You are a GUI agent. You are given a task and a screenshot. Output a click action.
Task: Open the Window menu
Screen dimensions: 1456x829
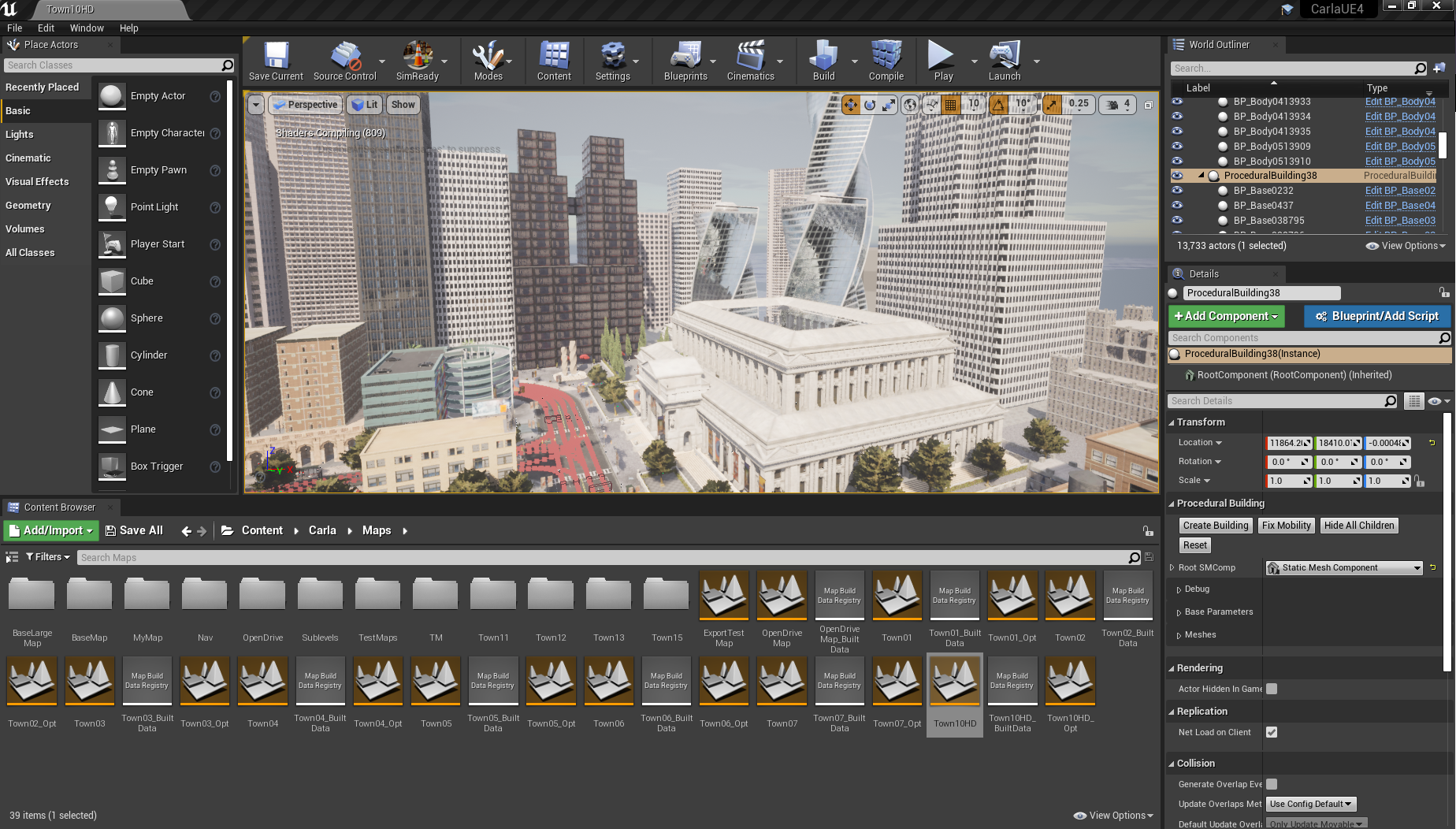[x=87, y=28]
